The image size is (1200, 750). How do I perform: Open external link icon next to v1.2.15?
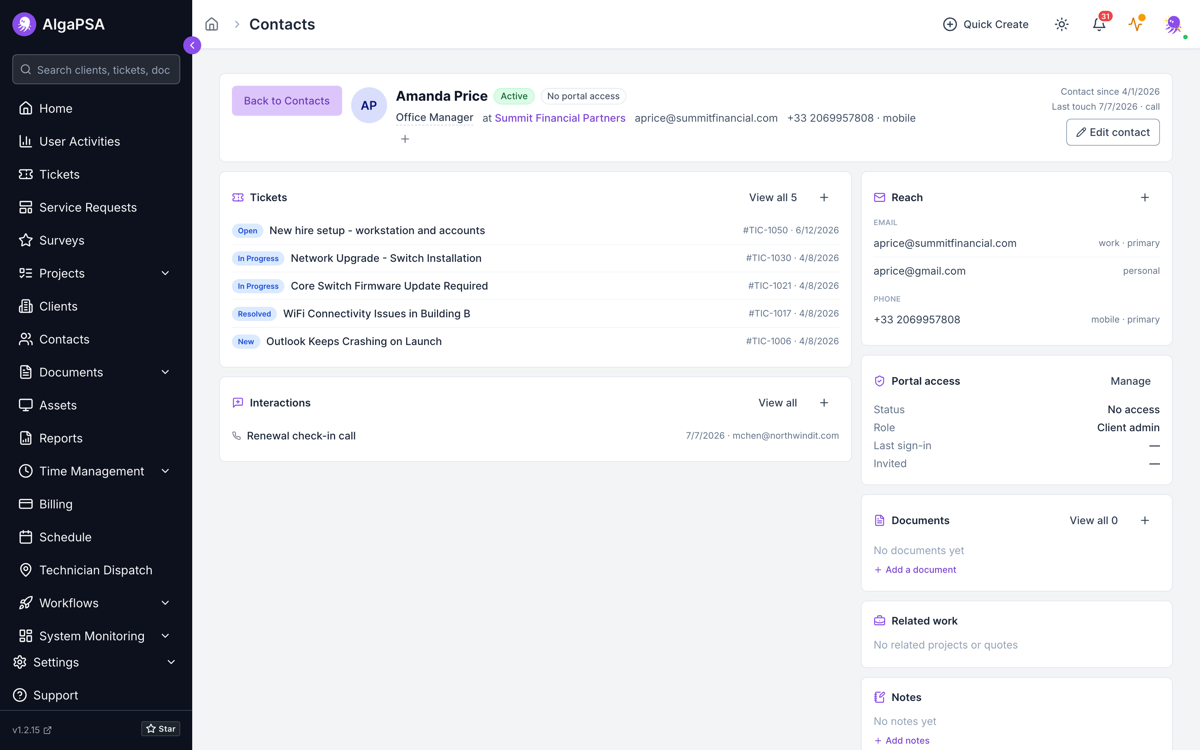coord(48,730)
